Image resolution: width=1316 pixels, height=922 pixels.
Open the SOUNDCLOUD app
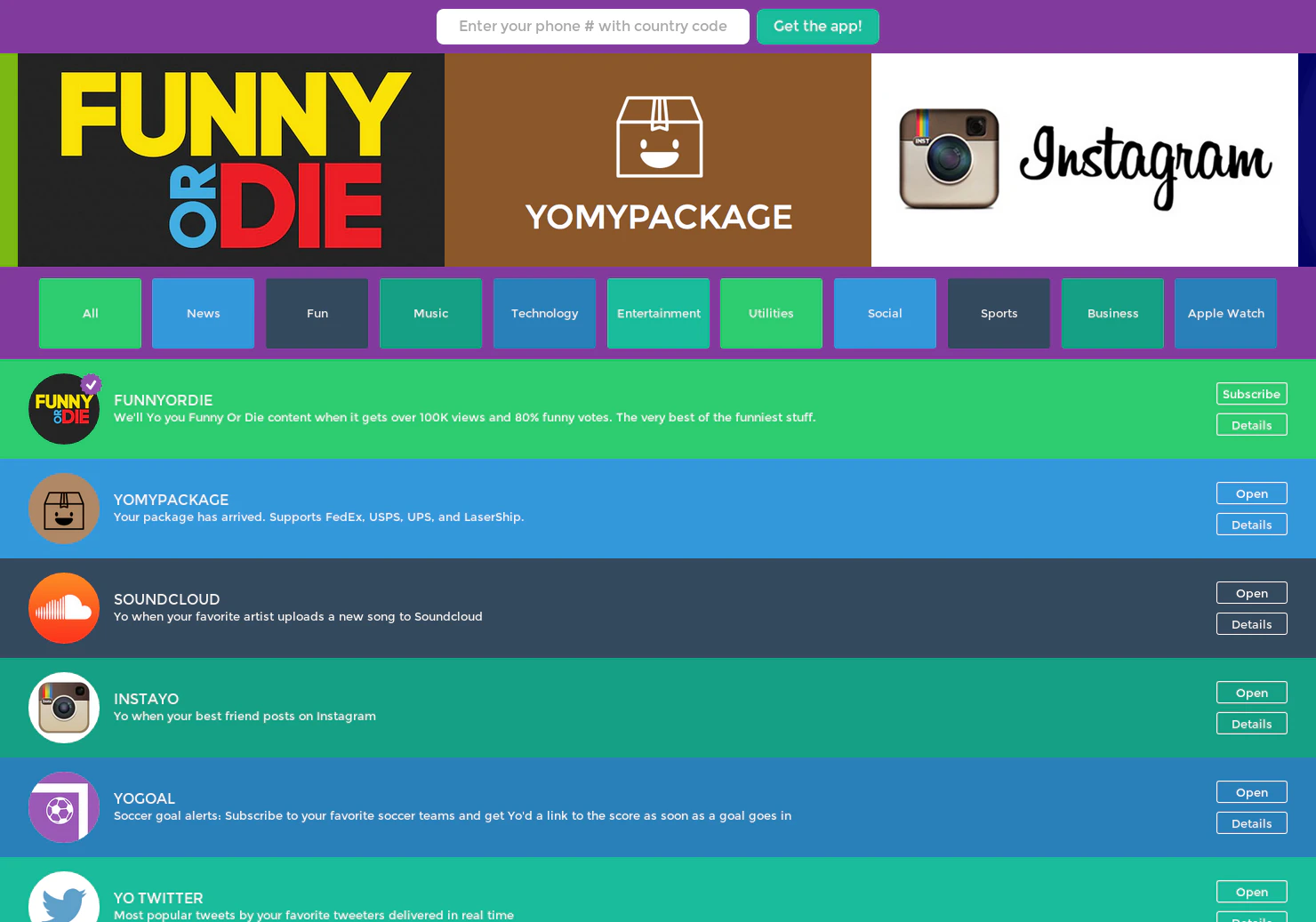[1252, 593]
